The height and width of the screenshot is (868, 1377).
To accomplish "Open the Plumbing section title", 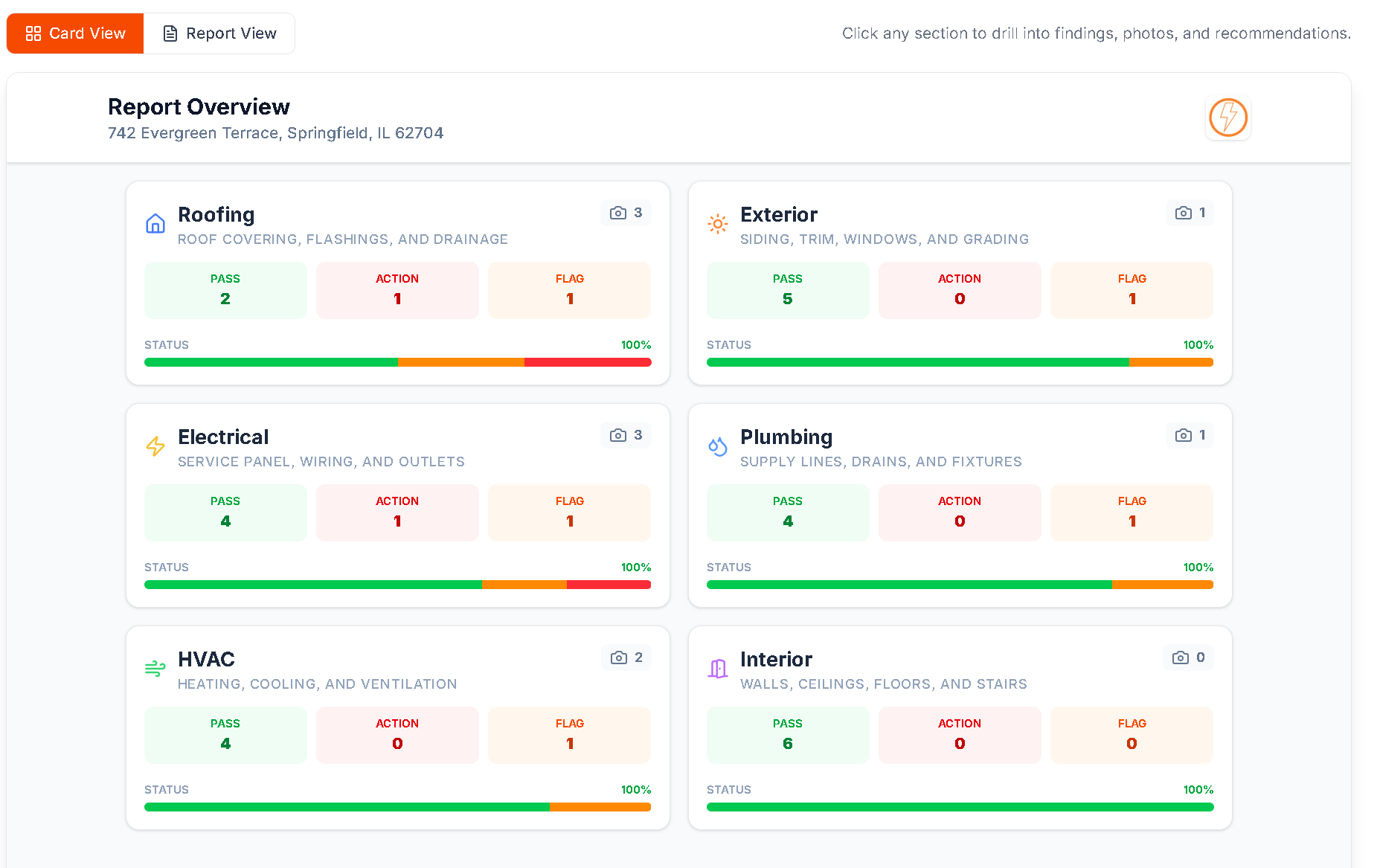I will coord(786,437).
